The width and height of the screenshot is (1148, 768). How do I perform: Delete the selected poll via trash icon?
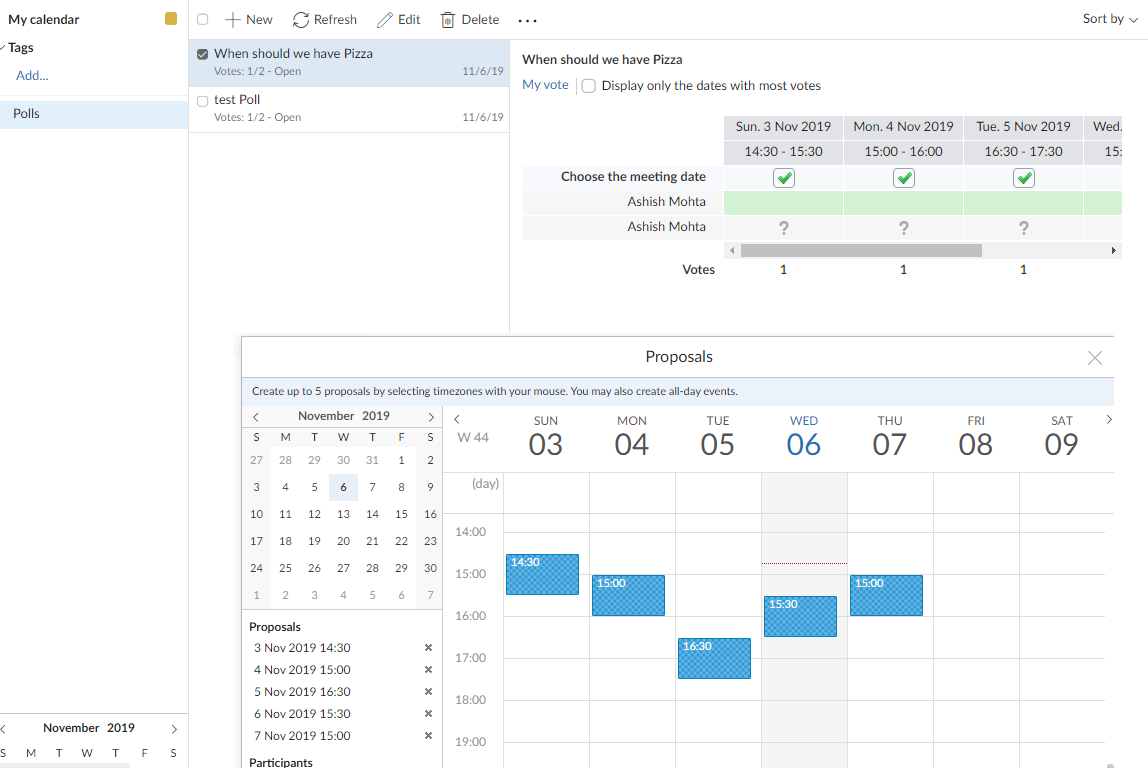pos(447,20)
